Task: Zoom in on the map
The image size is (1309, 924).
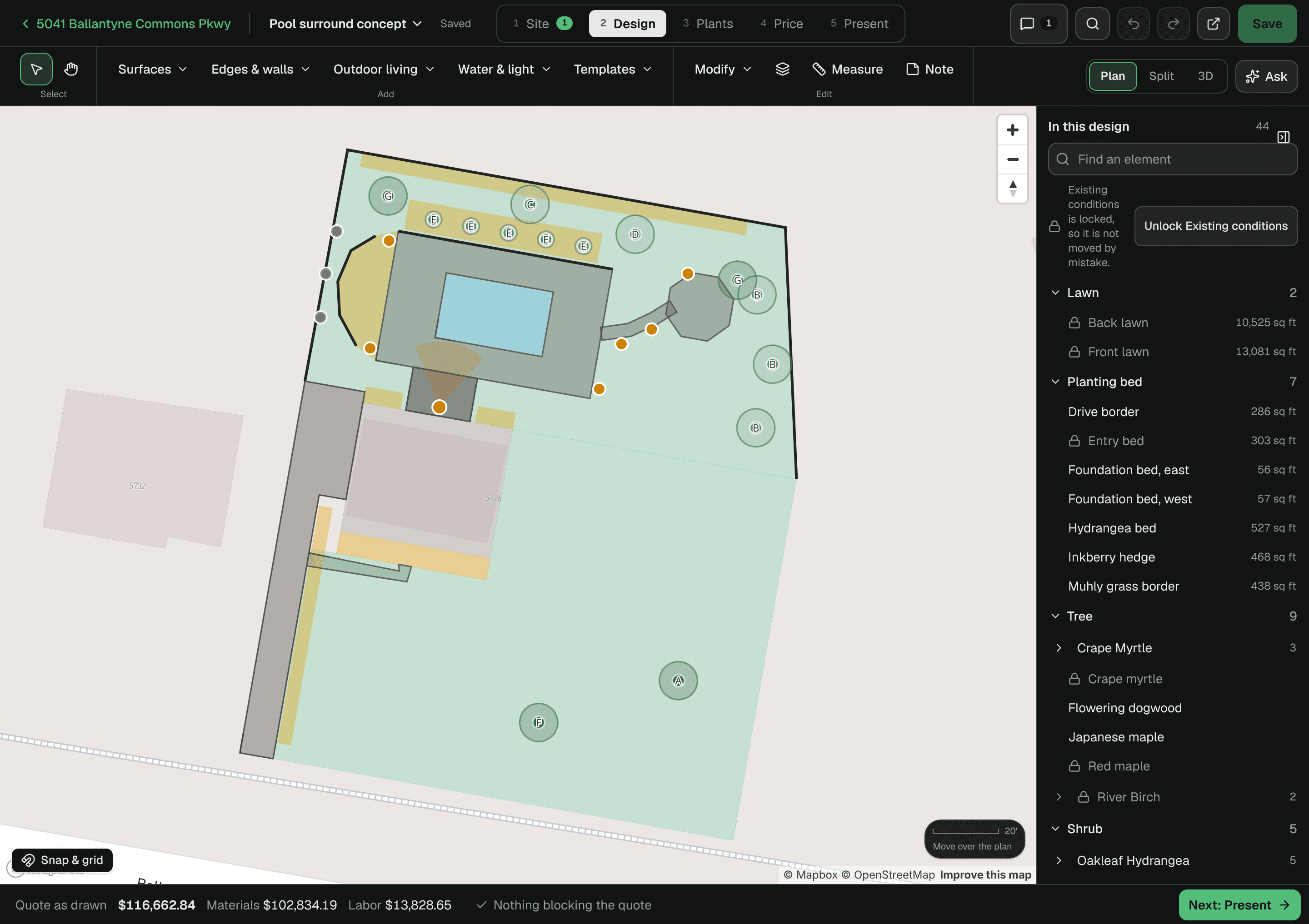Action: click(1012, 130)
